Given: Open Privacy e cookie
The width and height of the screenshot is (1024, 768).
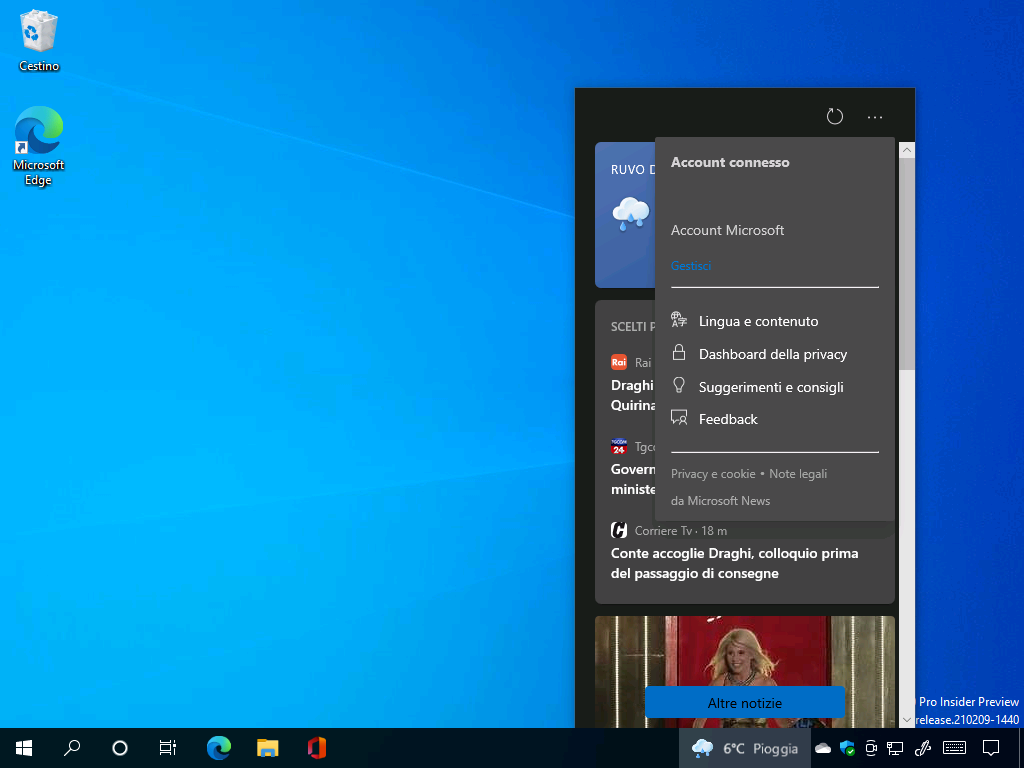Looking at the screenshot, I should pyautogui.click(x=713, y=473).
